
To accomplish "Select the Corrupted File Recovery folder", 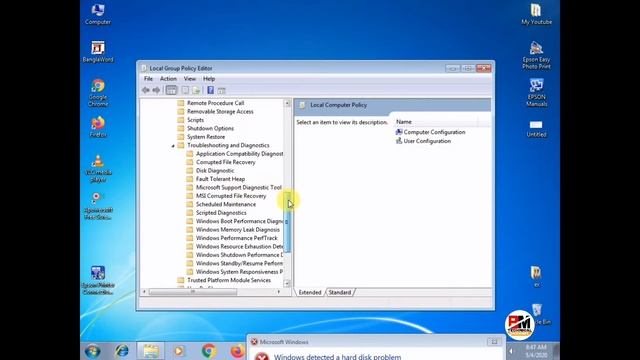I will [225, 162].
